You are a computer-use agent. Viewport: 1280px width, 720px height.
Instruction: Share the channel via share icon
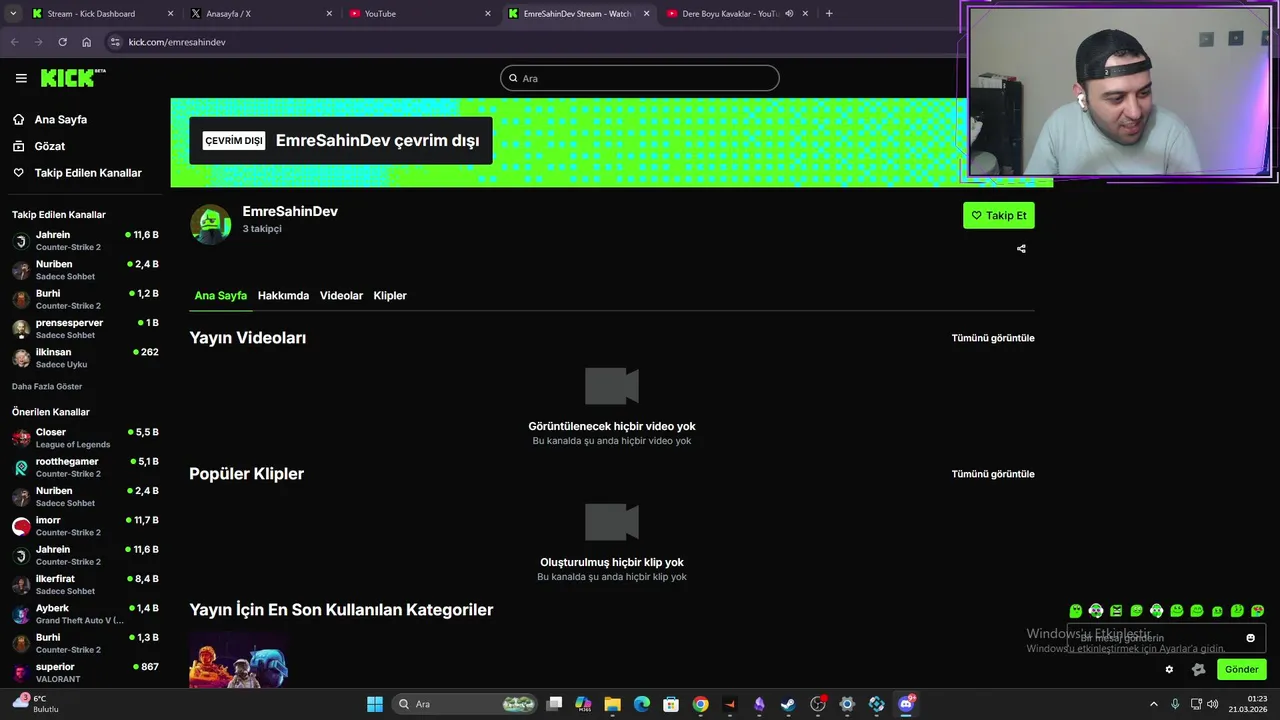click(1021, 249)
